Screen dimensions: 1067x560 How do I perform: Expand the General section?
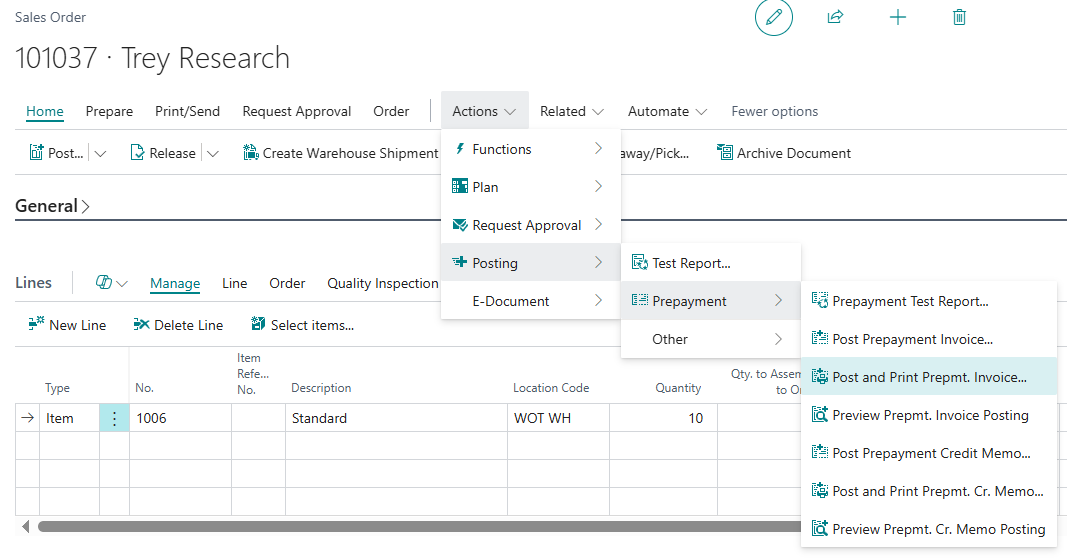coord(52,205)
